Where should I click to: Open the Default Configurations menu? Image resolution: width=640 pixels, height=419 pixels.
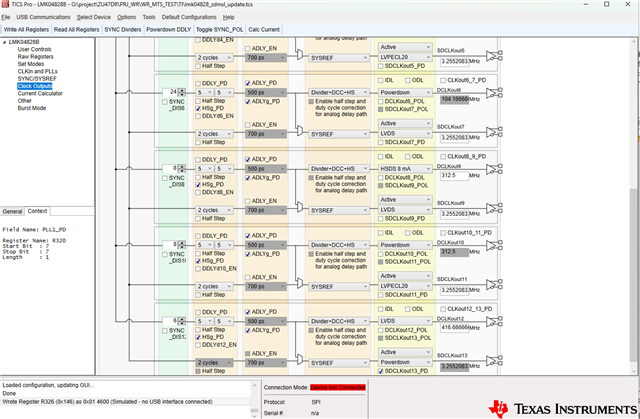tap(189, 17)
